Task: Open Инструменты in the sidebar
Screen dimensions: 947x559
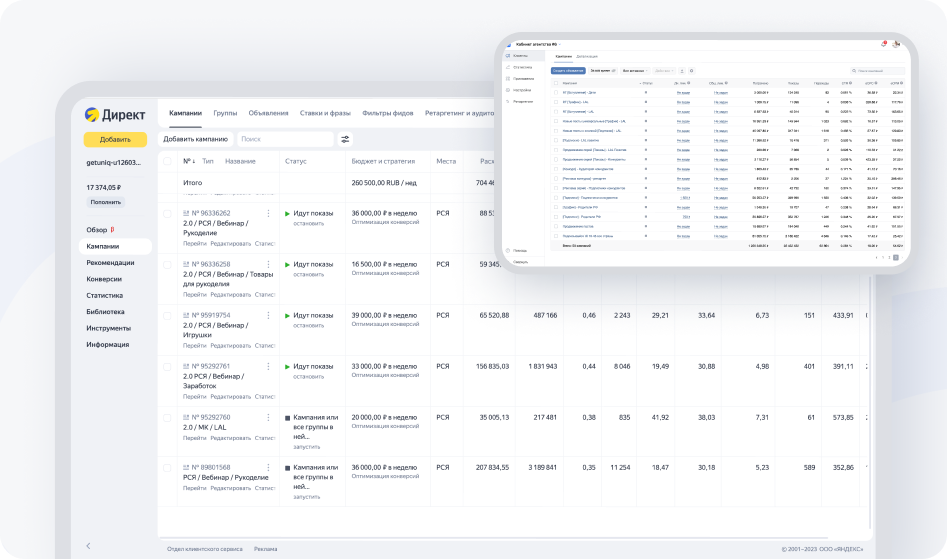Action: (109, 328)
